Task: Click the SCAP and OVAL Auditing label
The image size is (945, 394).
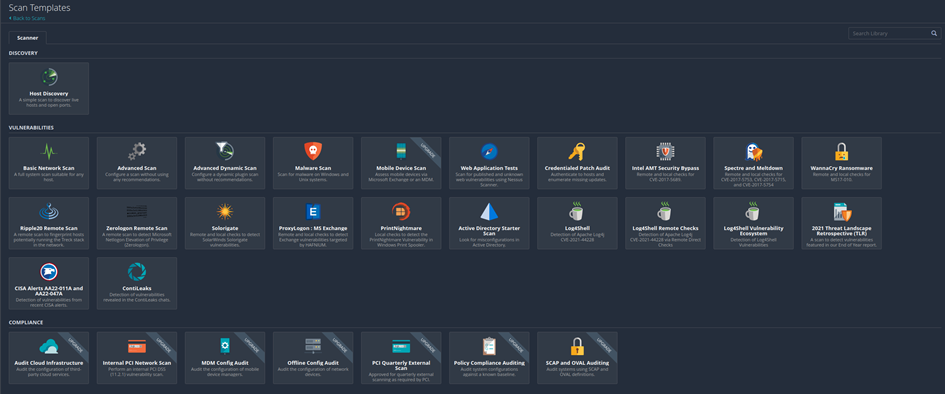Action: 577,363
